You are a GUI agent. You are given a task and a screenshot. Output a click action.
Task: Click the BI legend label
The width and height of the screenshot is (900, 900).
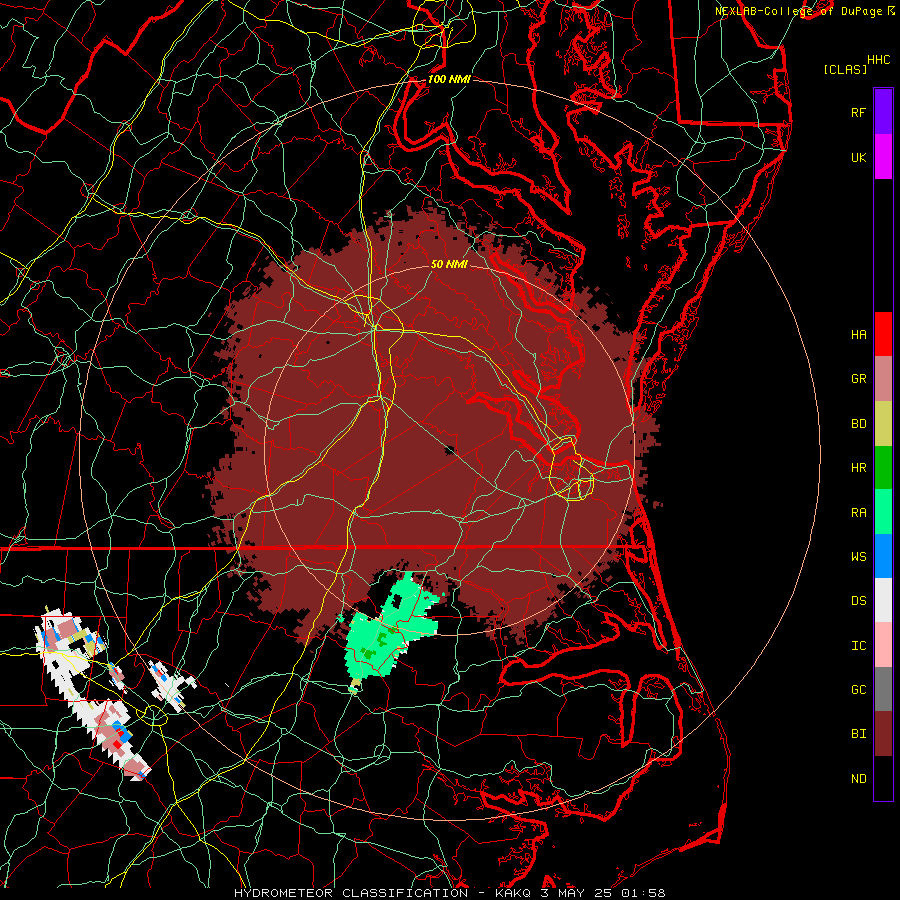point(858,734)
